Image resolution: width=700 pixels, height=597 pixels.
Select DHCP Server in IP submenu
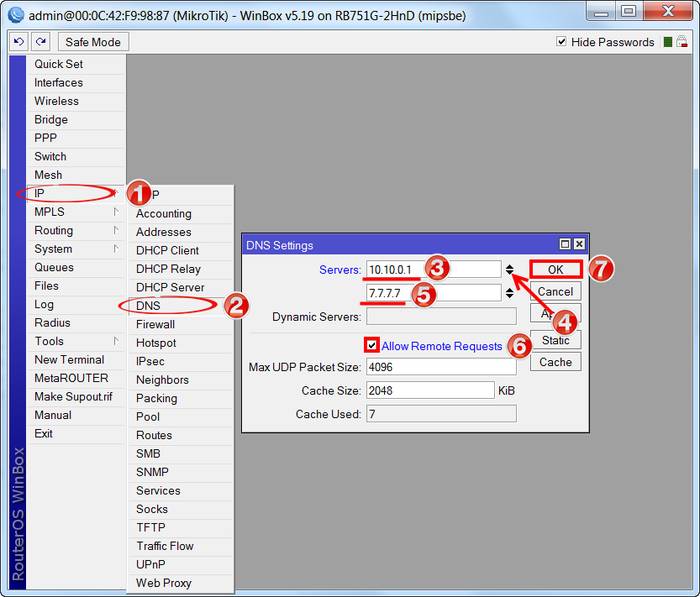click(170, 287)
